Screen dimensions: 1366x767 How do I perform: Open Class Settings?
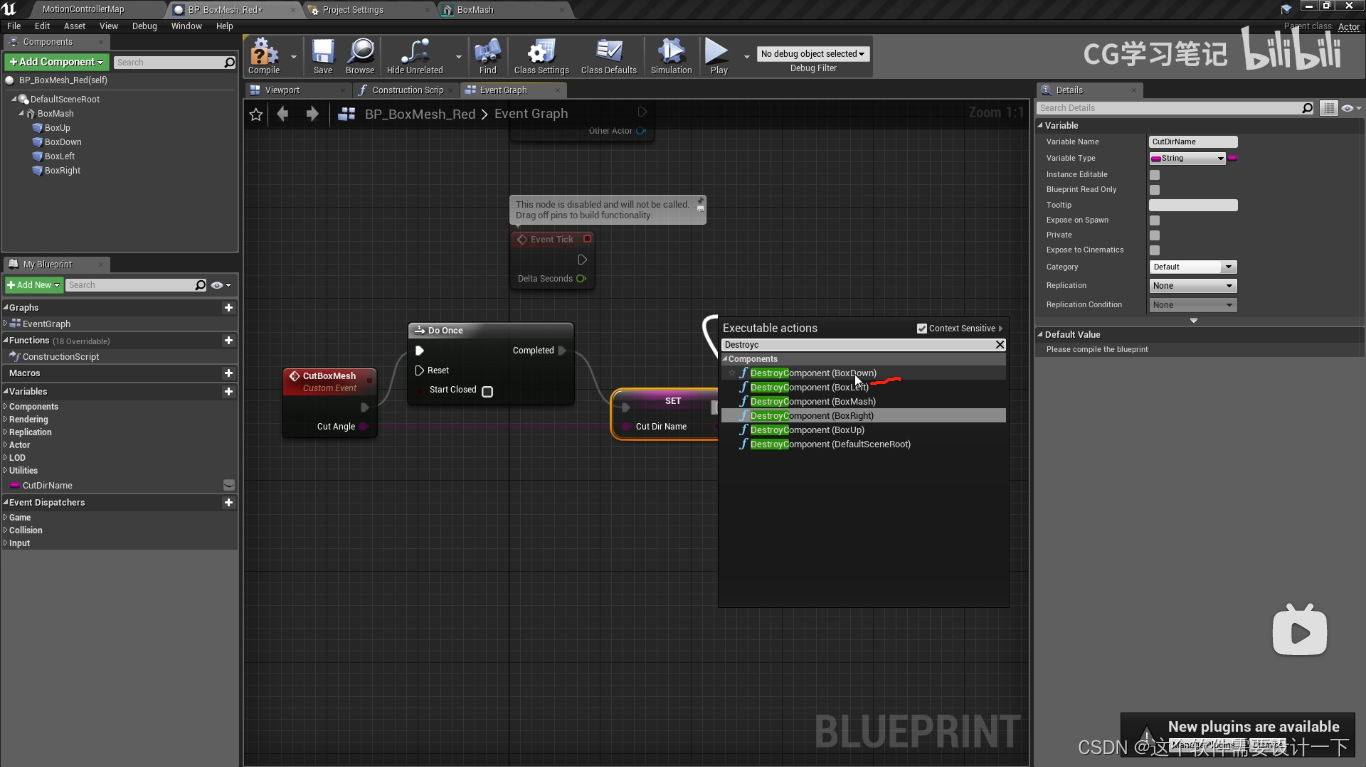(x=541, y=56)
